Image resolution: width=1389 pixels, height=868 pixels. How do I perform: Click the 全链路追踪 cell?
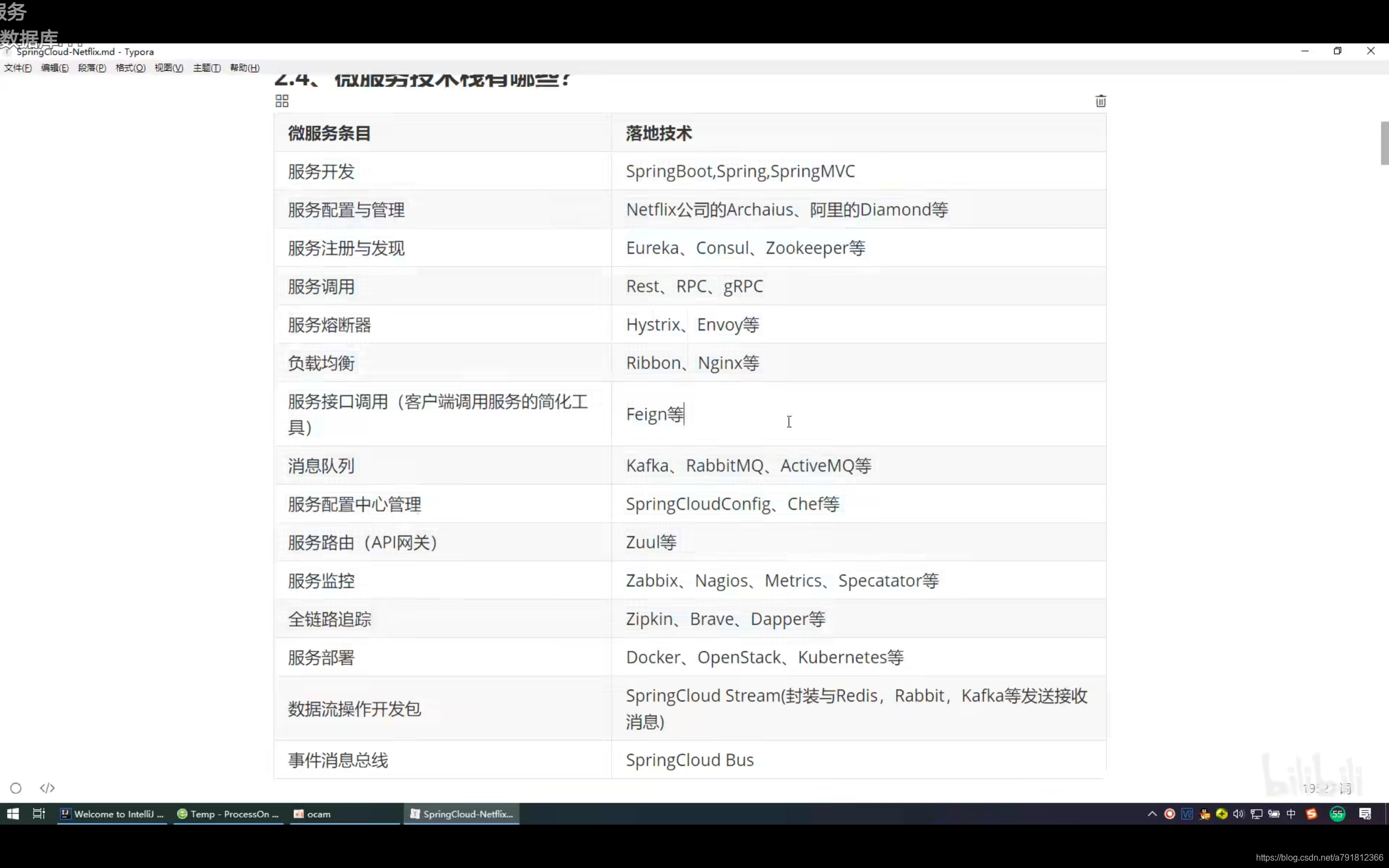(443, 619)
